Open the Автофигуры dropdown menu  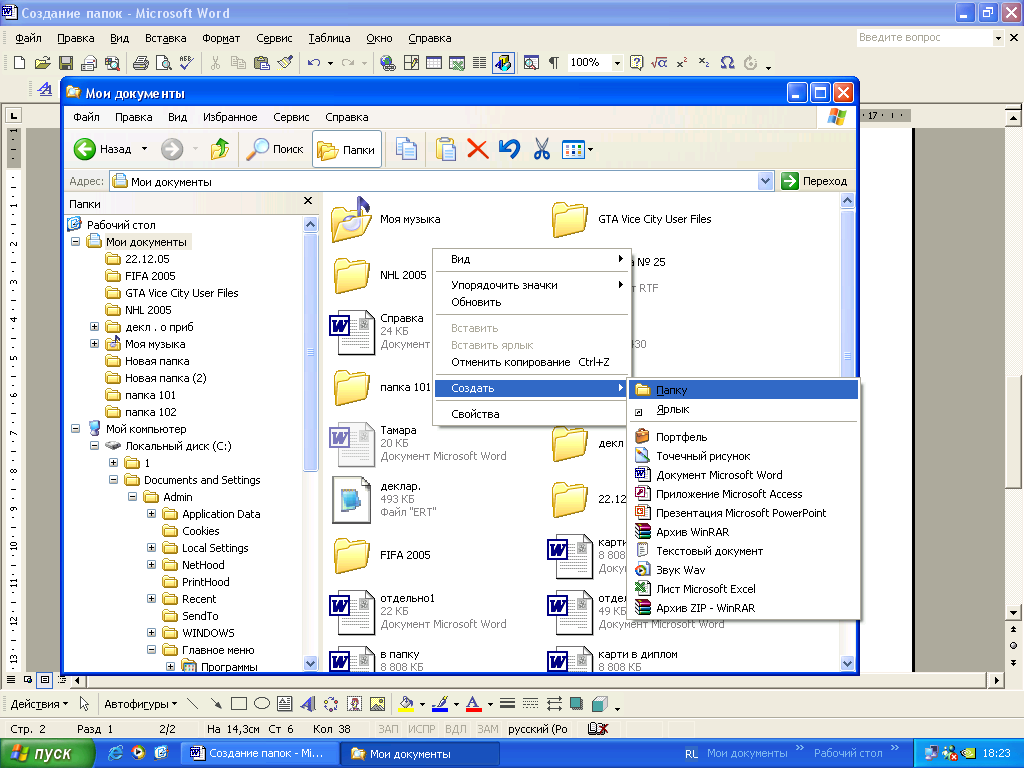(x=141, y=704)
